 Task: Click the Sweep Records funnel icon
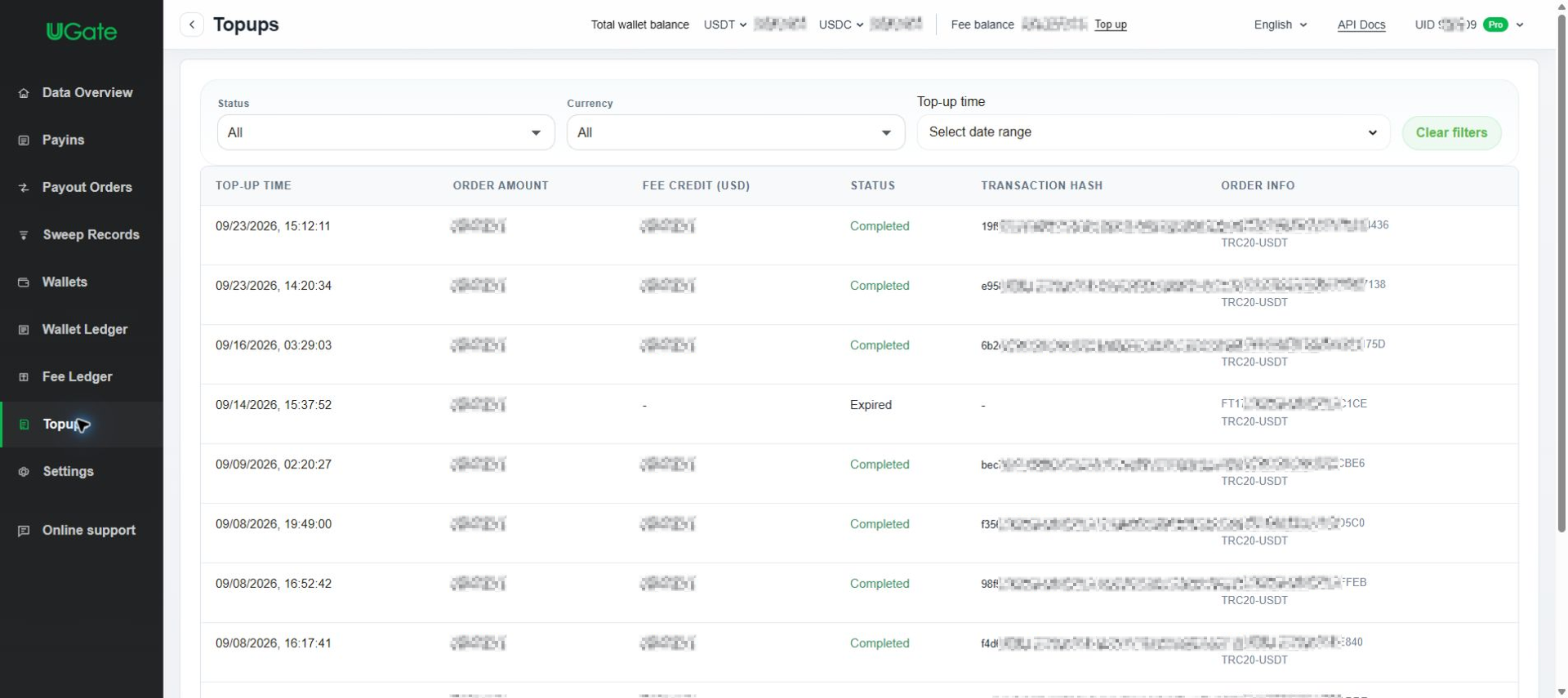tap(24, 235)
